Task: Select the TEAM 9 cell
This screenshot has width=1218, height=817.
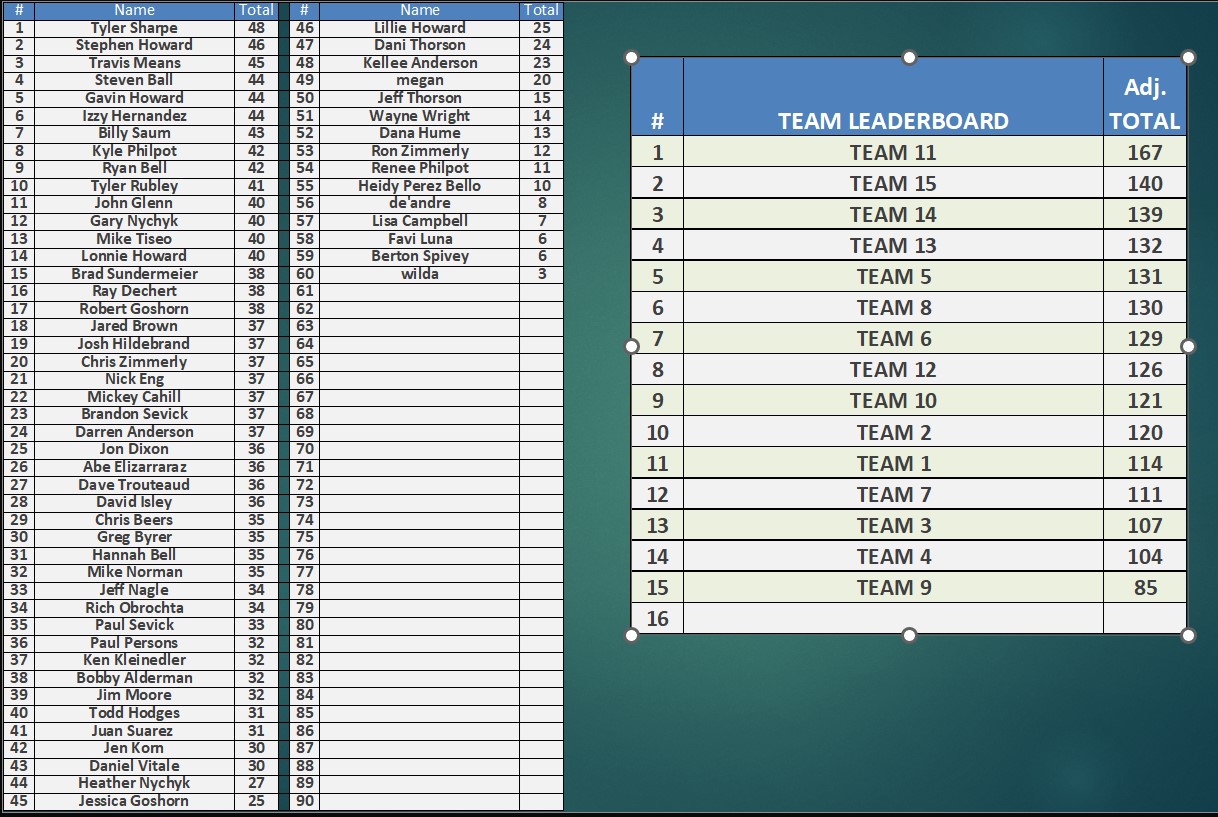Action: [x=893, y=587]
